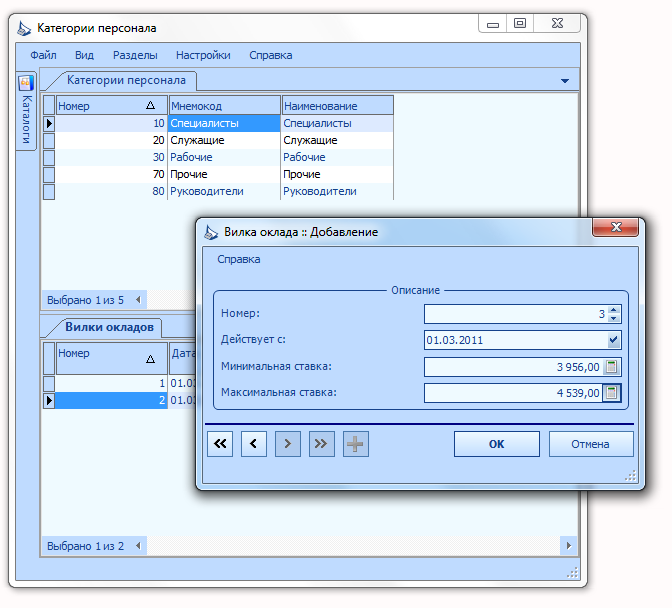Go to next record in the dialog
Image resolution: width=672 pixels, height=608 pixels.
tap(288, 444)
